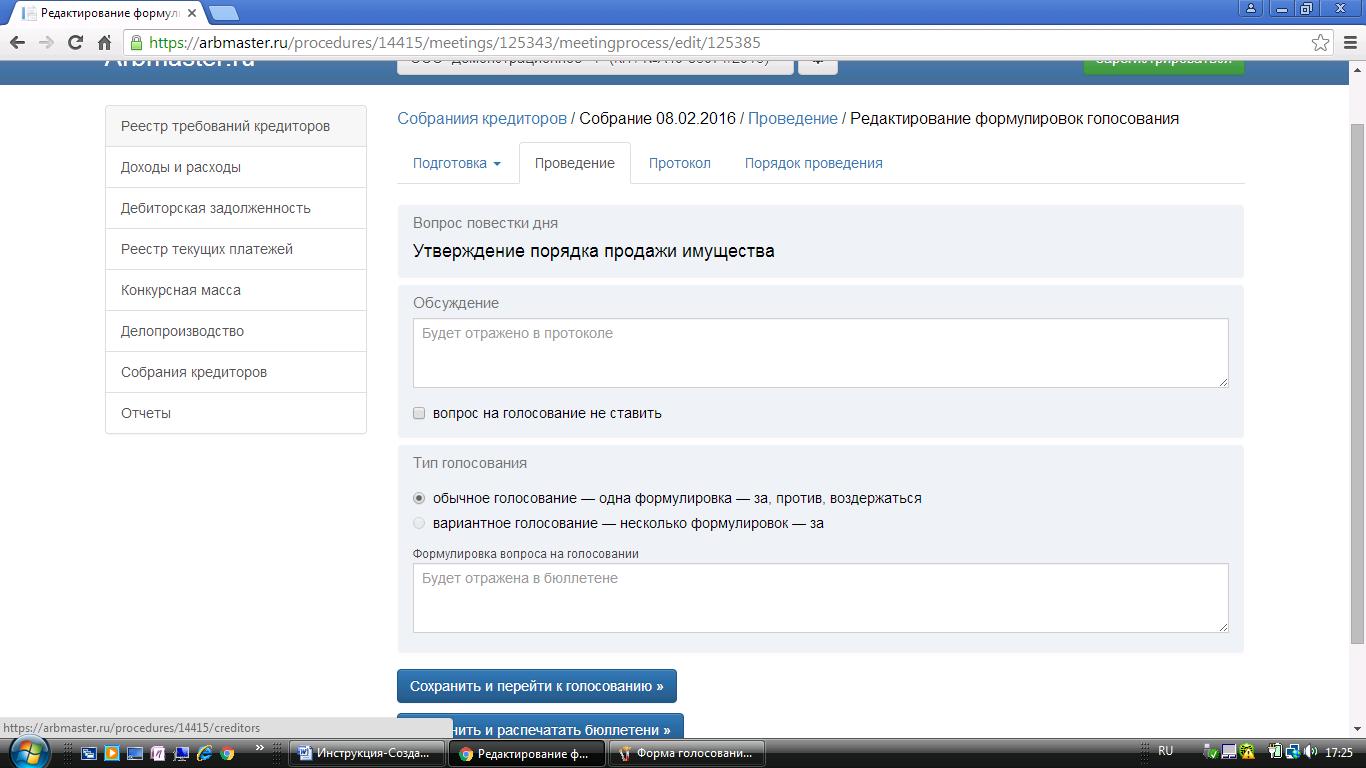Bookmark the page with the star icon
Screen dimensions: 1366x768
(x=1321, y=42)
